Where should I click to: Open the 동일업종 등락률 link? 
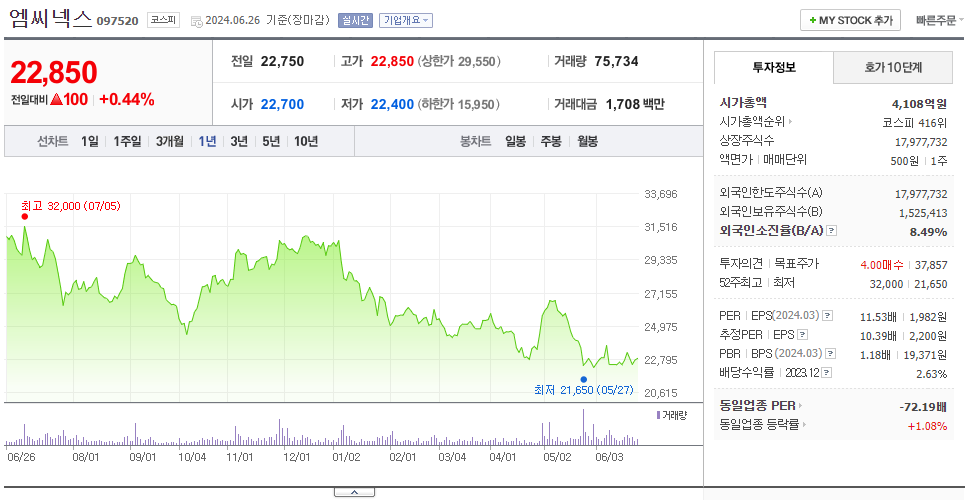tap(759, 425)
